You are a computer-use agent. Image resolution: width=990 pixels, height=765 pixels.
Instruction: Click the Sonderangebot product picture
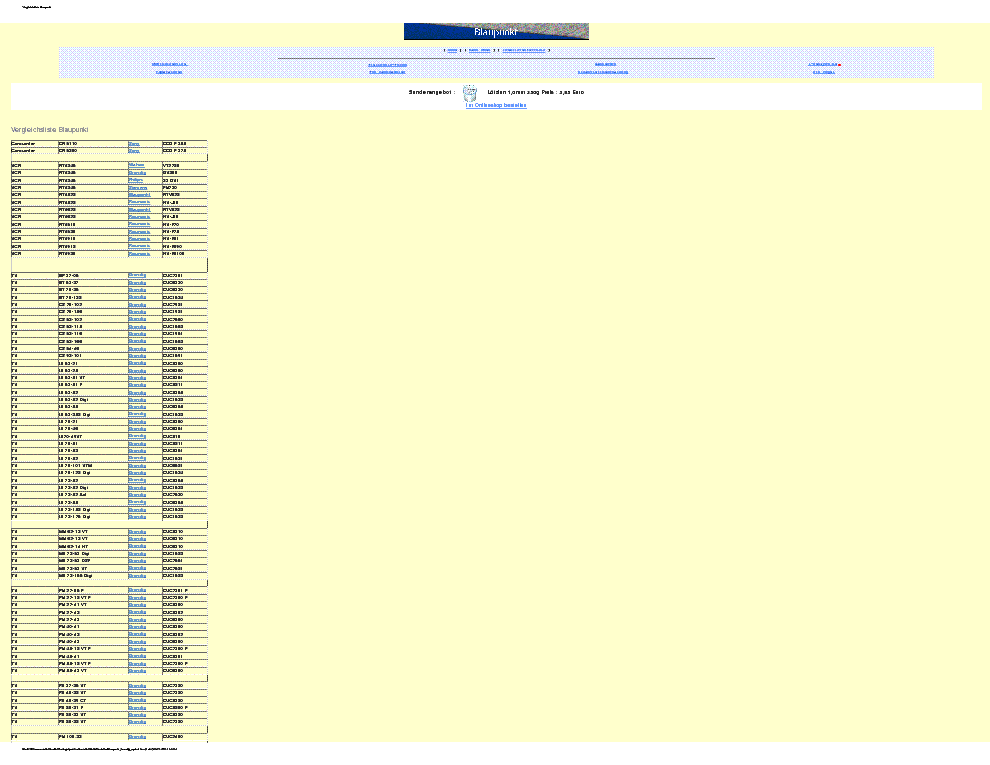coord(470,93)
